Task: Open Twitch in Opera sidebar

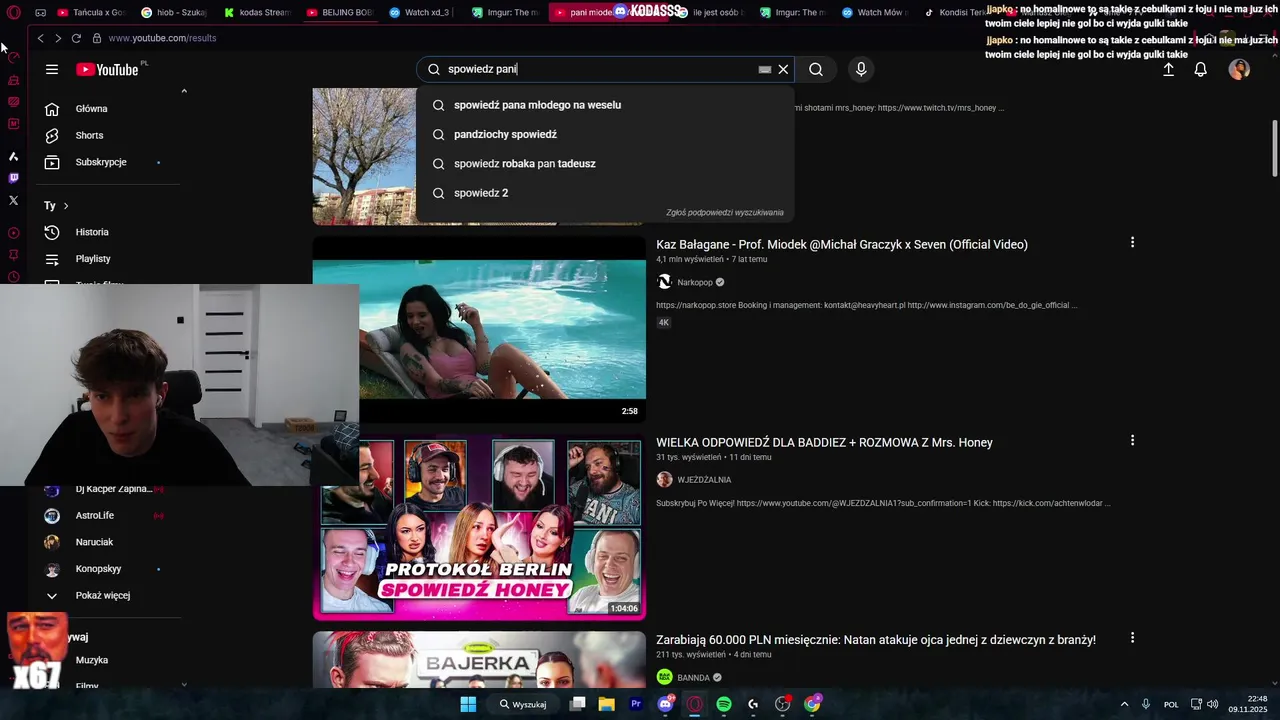Action: pos(13,178)
